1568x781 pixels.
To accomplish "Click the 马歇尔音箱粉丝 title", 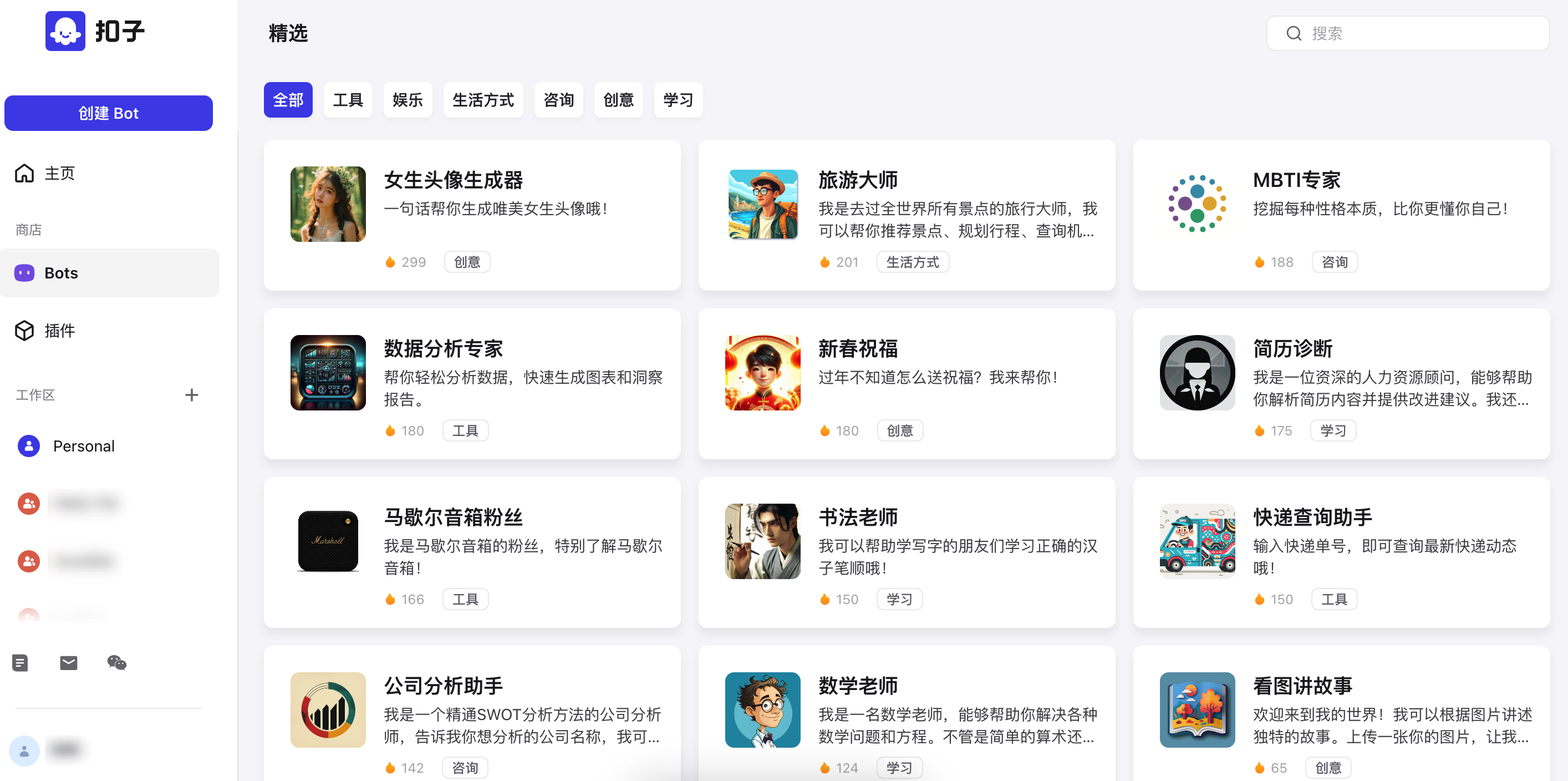I will pos(453,518).
